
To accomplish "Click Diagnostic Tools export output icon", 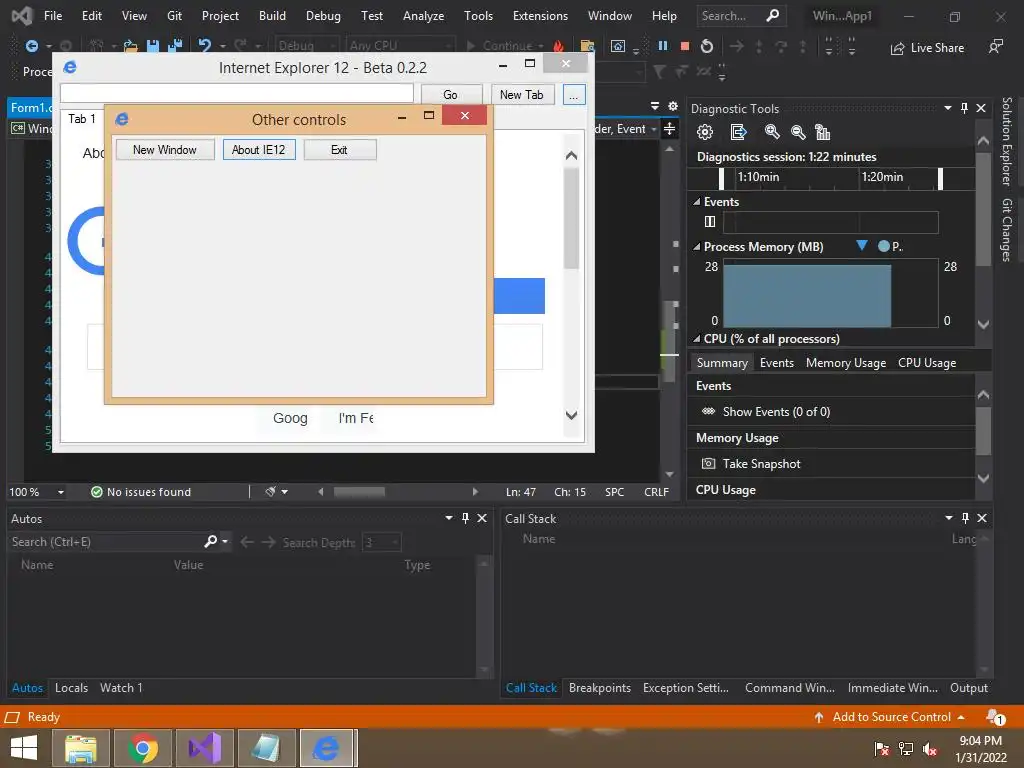I will pos(738,133).
